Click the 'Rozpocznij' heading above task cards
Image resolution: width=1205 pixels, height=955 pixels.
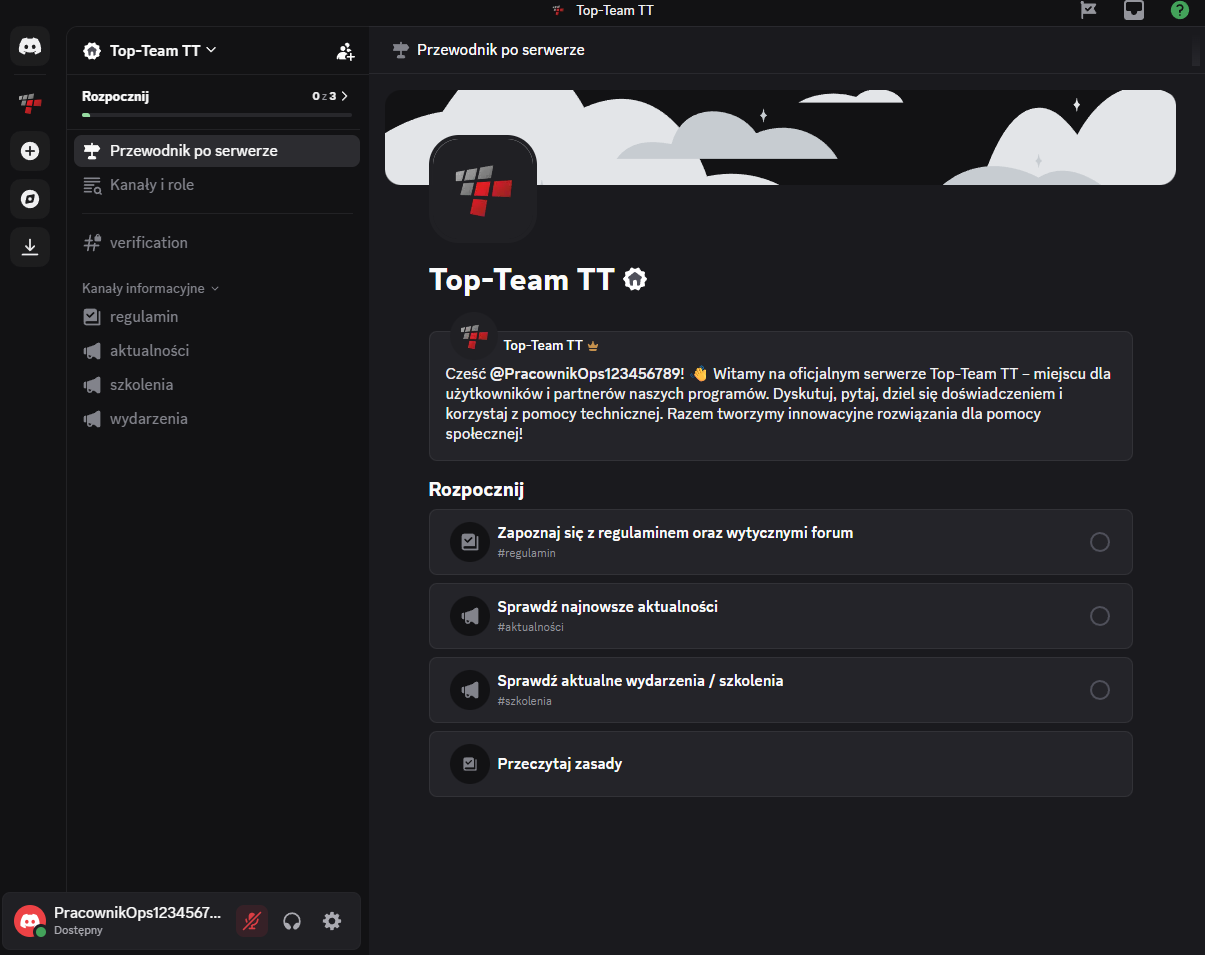click(476, 490)
